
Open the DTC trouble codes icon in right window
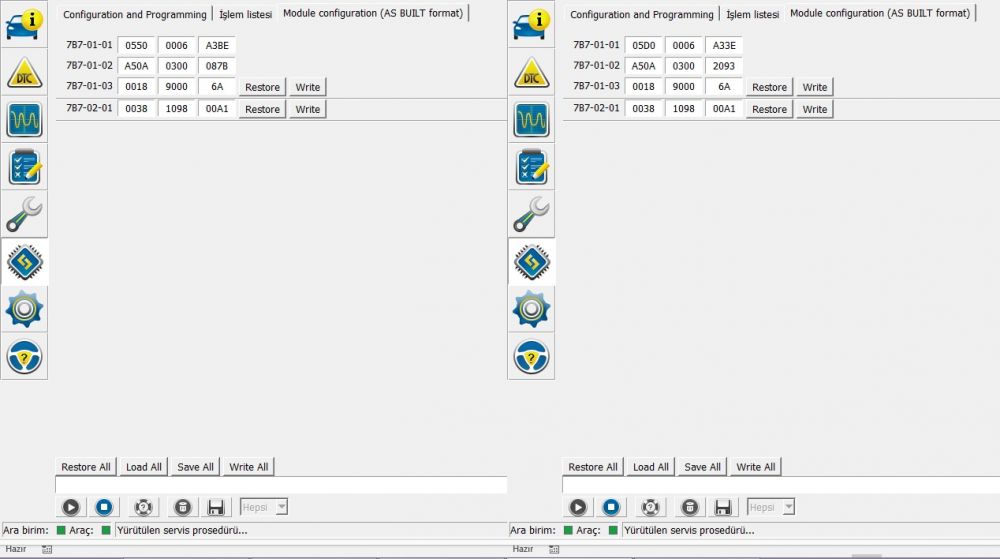tap(531, 72)
